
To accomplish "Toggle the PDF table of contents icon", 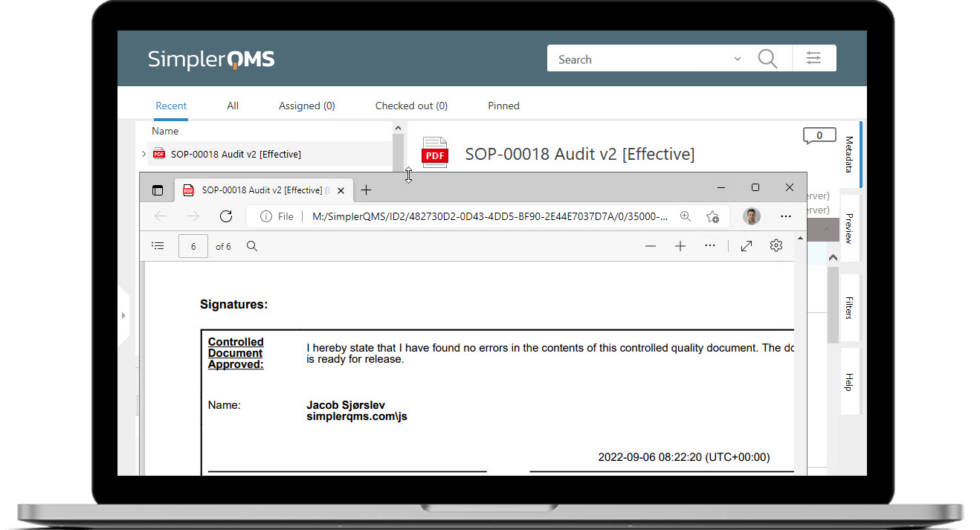I will 158,246.
